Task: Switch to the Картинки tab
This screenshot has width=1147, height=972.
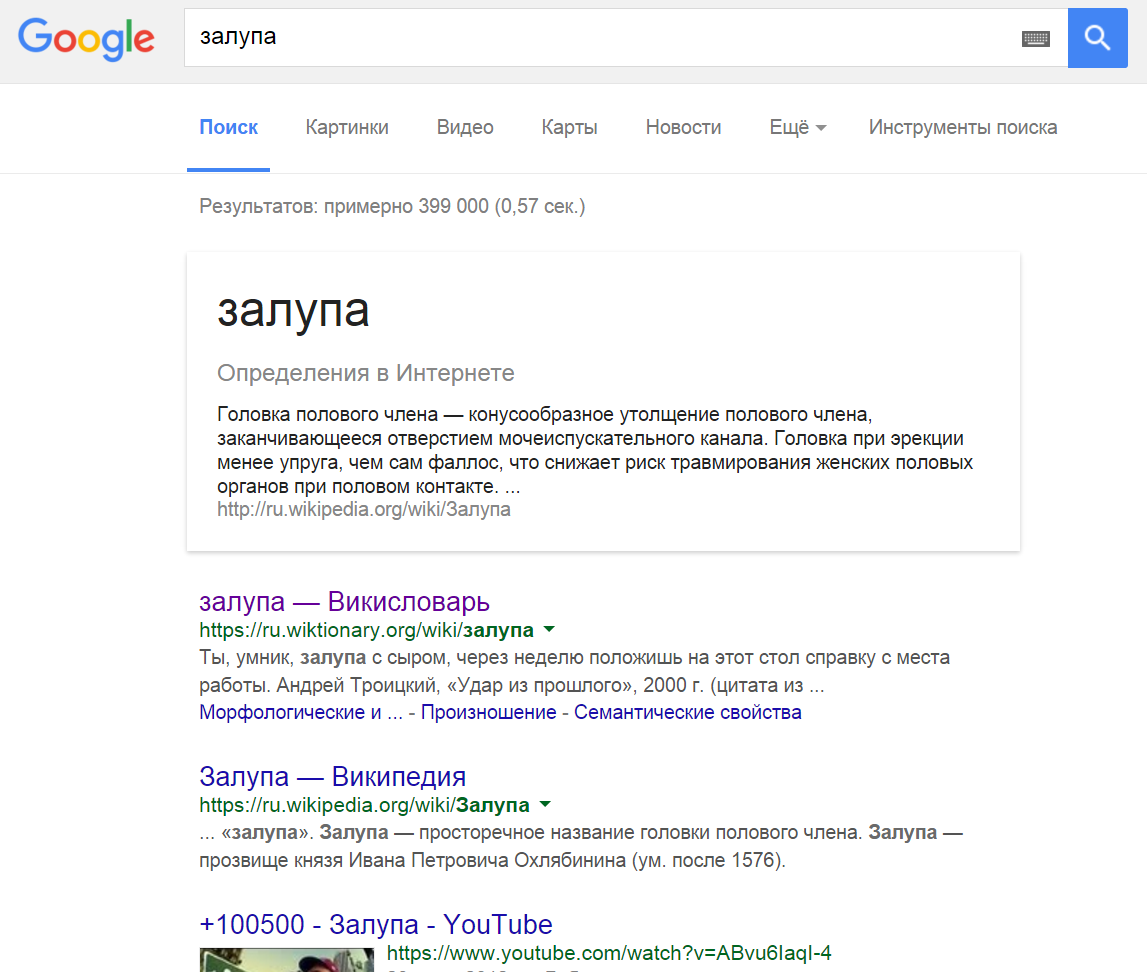Action: (x=347, y=127)
